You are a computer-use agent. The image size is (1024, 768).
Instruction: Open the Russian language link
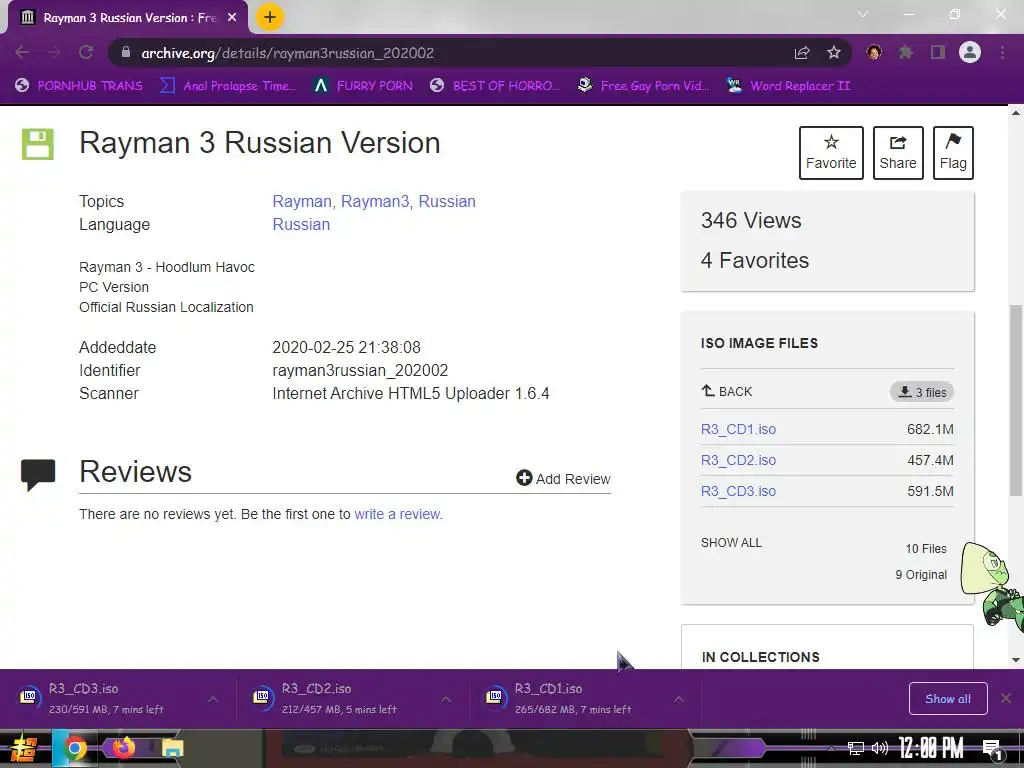(301, 224)
